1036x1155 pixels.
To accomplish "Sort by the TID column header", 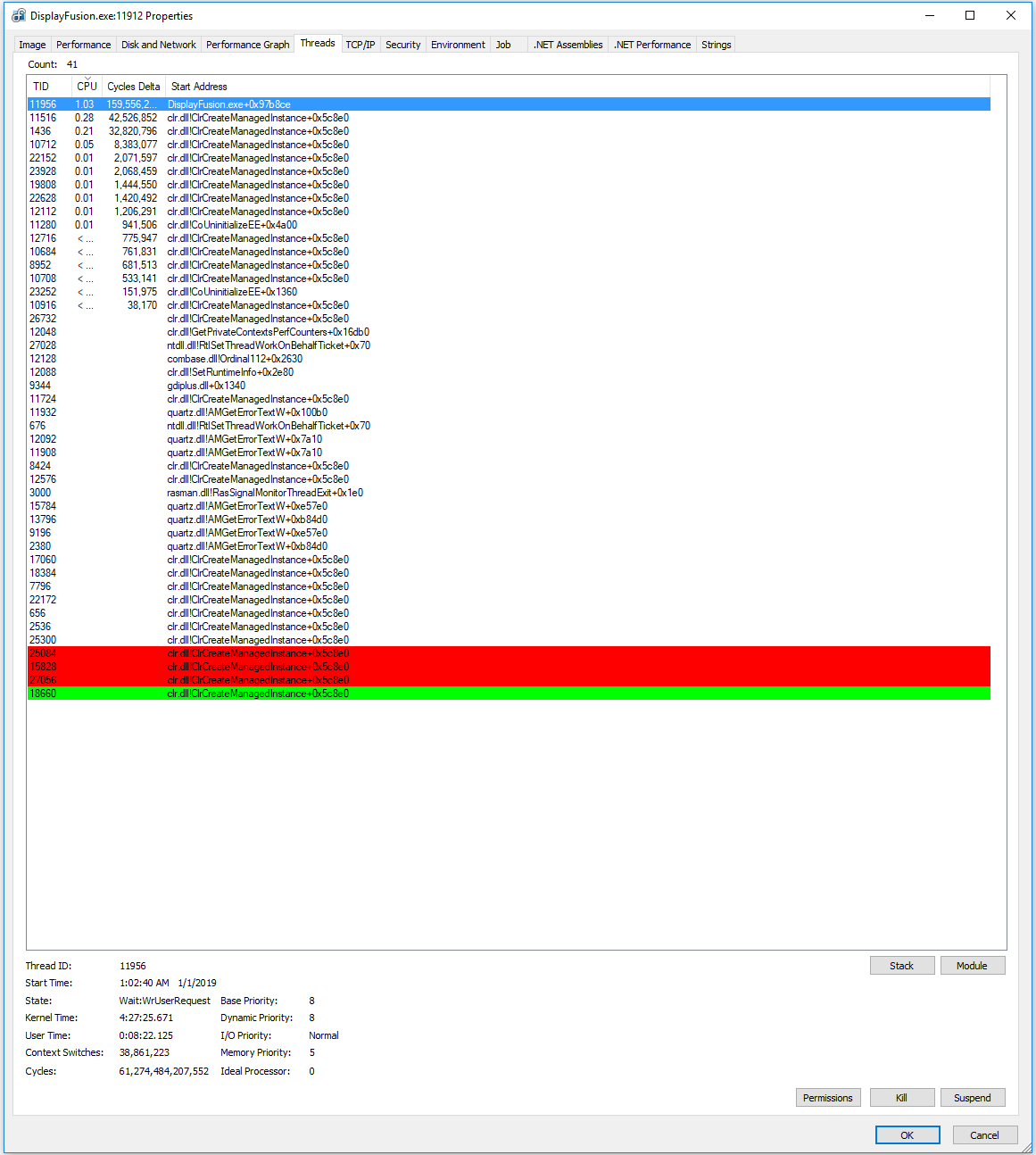I will click(41, 87).
